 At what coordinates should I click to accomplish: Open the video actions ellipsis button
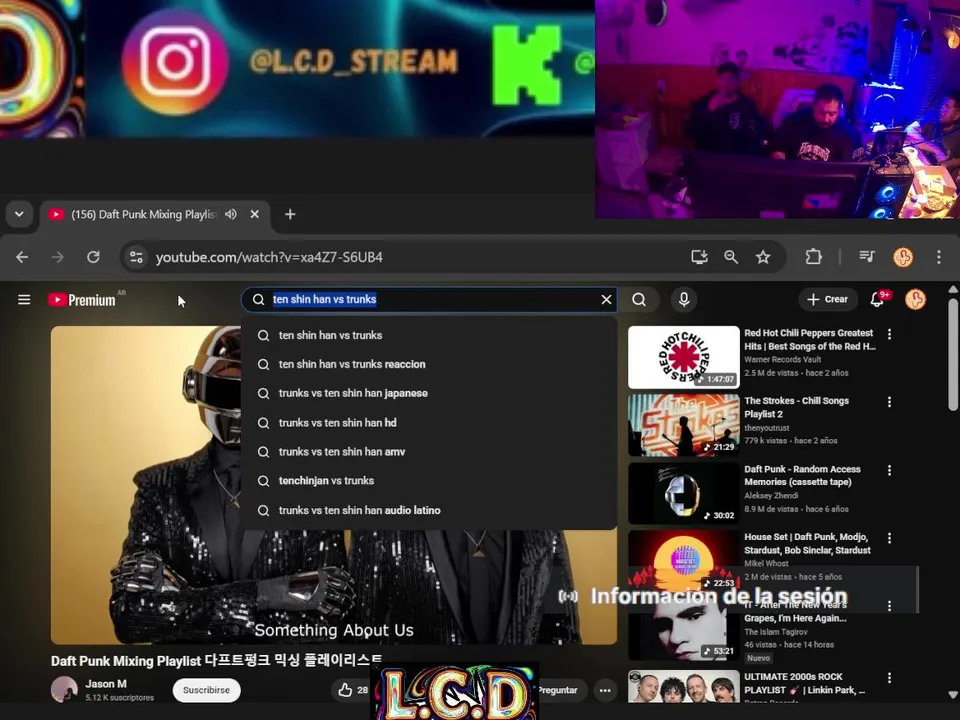[605, 690]
